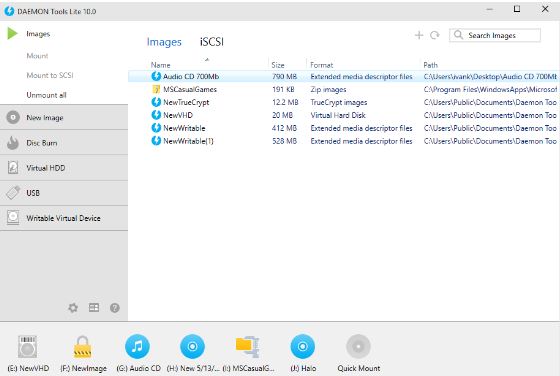This screenshot has width=560, height=376.
Task: Select the Virtual HDD icon
Action: 13,167
